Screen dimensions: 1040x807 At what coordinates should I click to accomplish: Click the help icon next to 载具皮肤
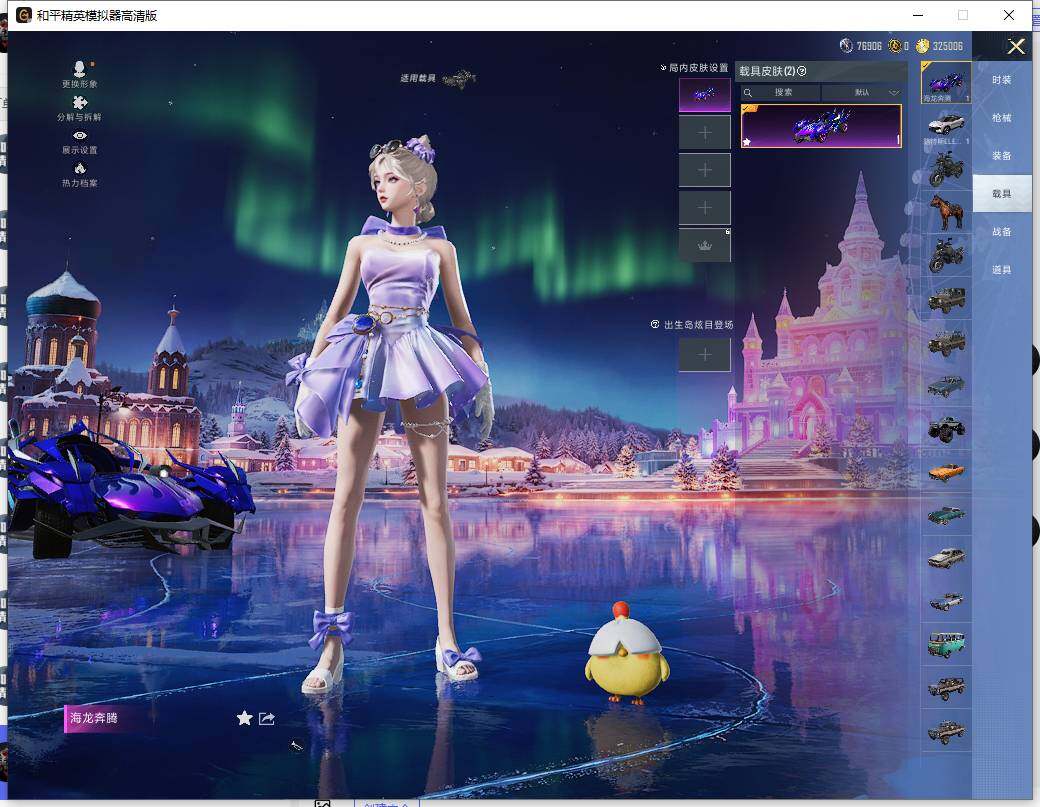click(x=802, y=71)
